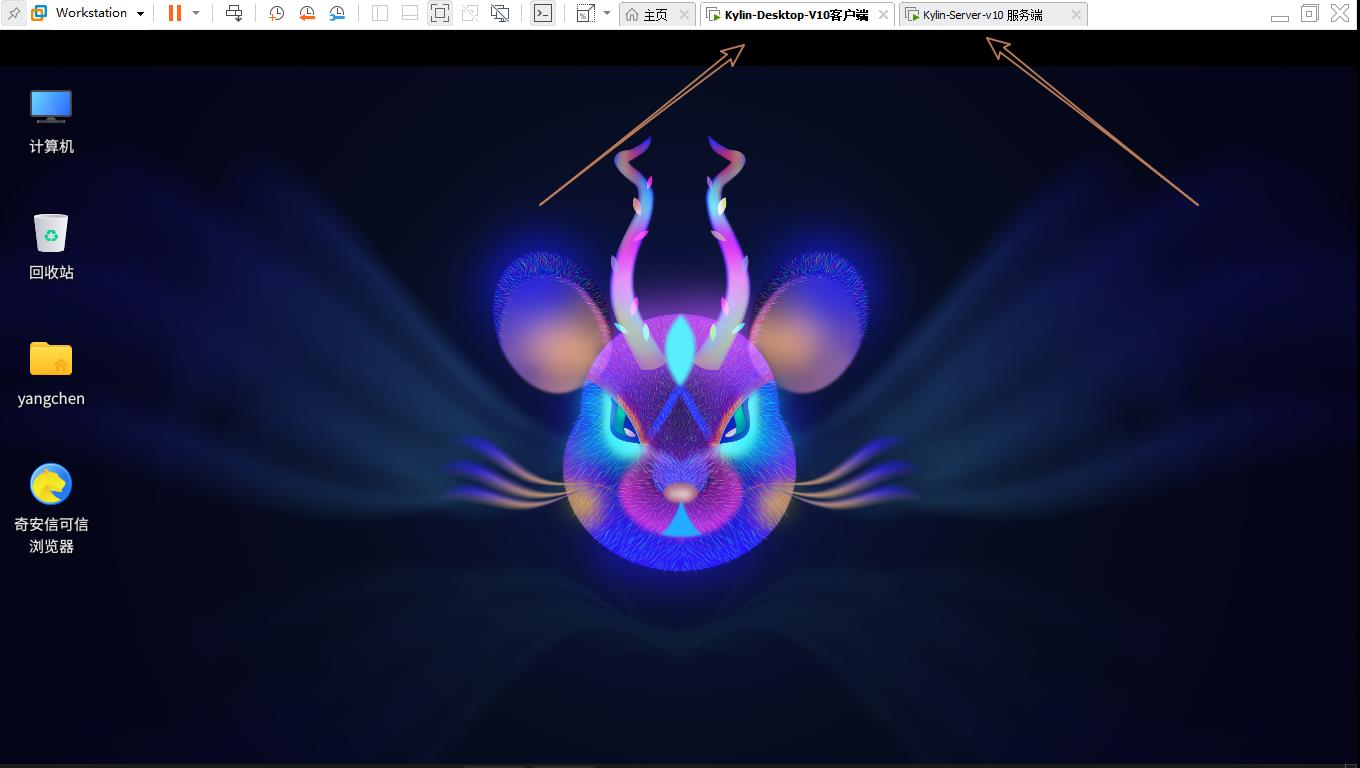This screenshot has height=768, width=1360.
Task: Pause the virtual machine
Action: tap(175, 14)
